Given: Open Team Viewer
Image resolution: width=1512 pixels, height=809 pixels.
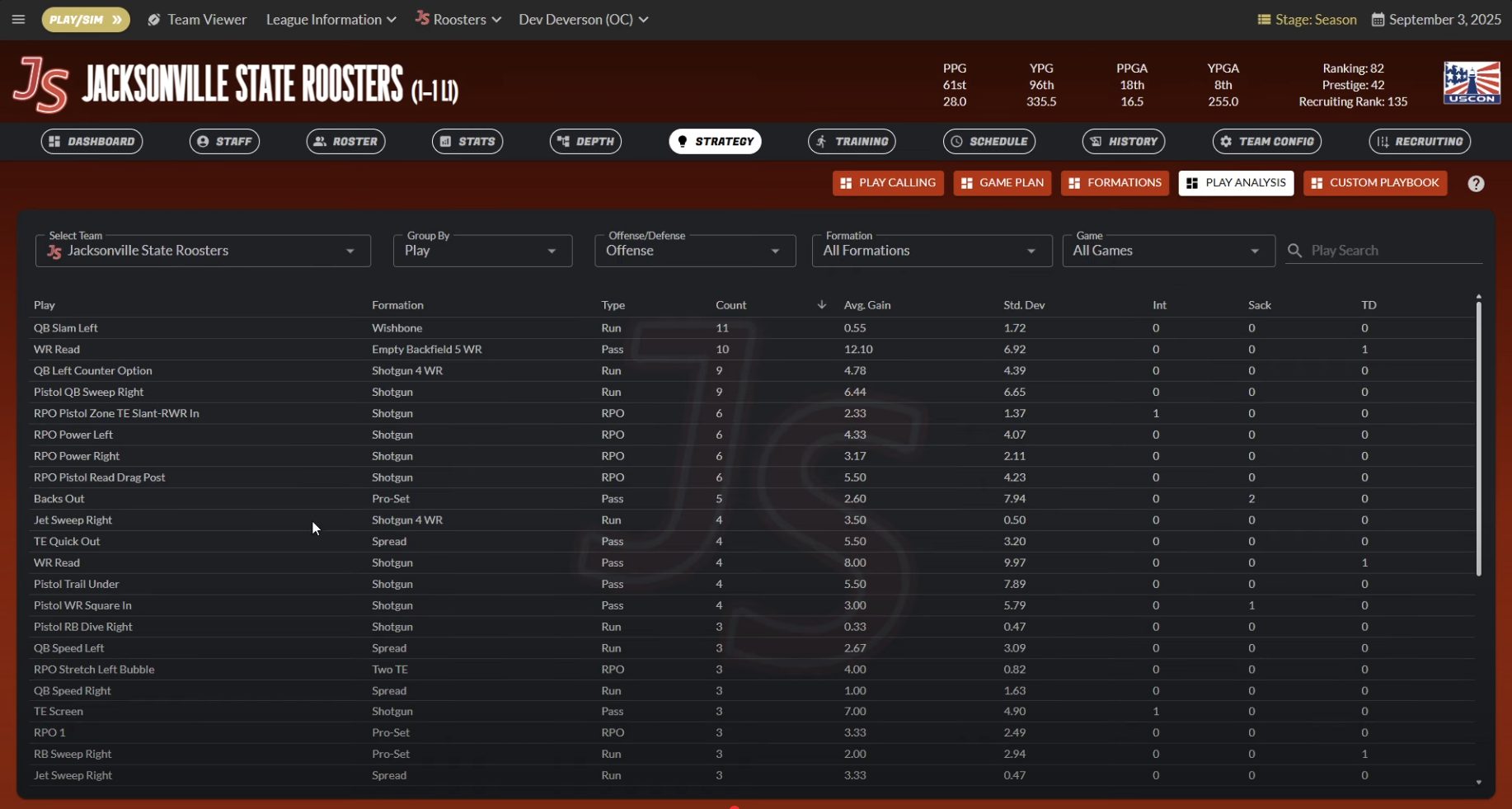Looking at the screenshot, I should point(197,19).
